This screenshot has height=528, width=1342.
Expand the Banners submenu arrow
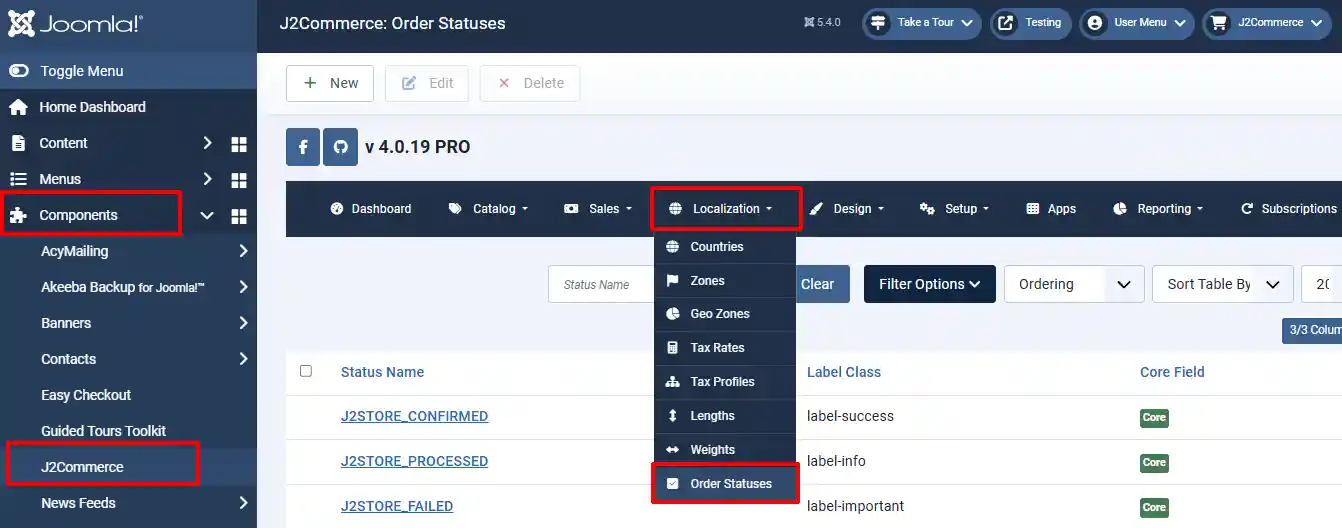tap(244, 323)
